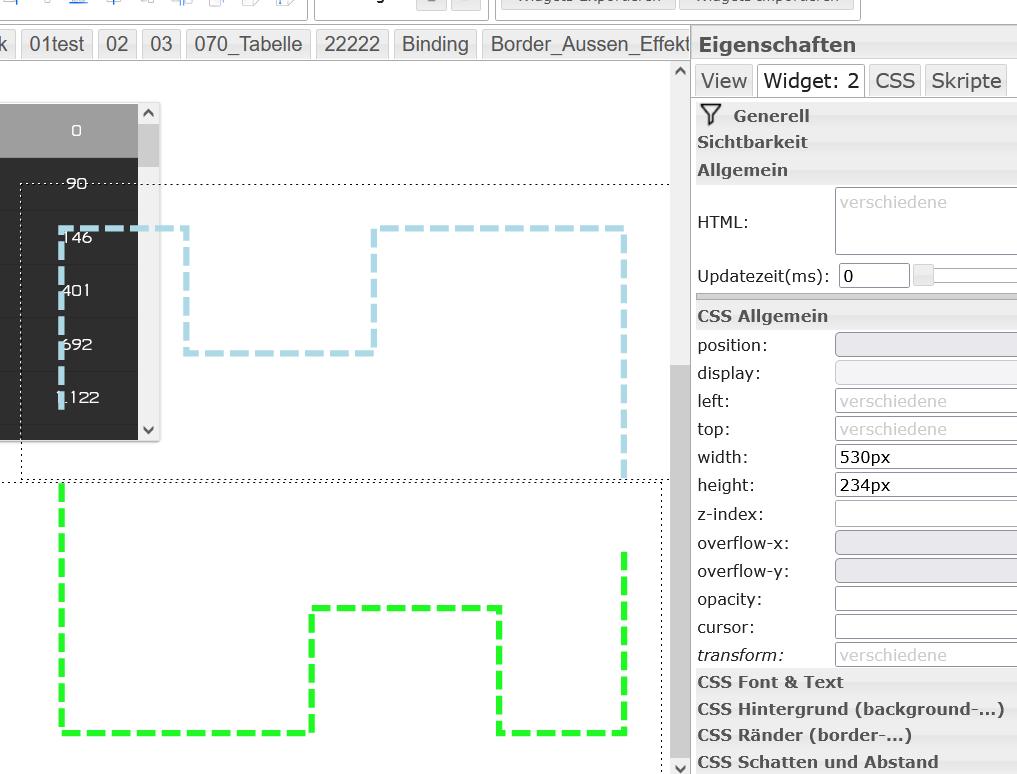Viewport: 1017px width, 774px height.
Task: Open the Skripte tab
Action: (x=965, y=81)
